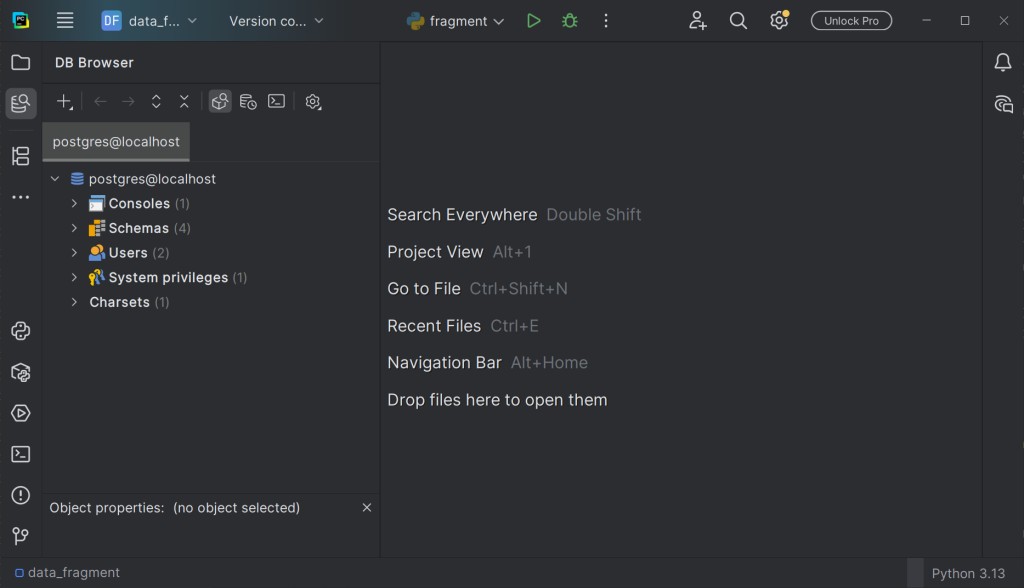This screenshot has width=1024, height=588.
Task: Click the green Run button
Action: tap(534, 21)
